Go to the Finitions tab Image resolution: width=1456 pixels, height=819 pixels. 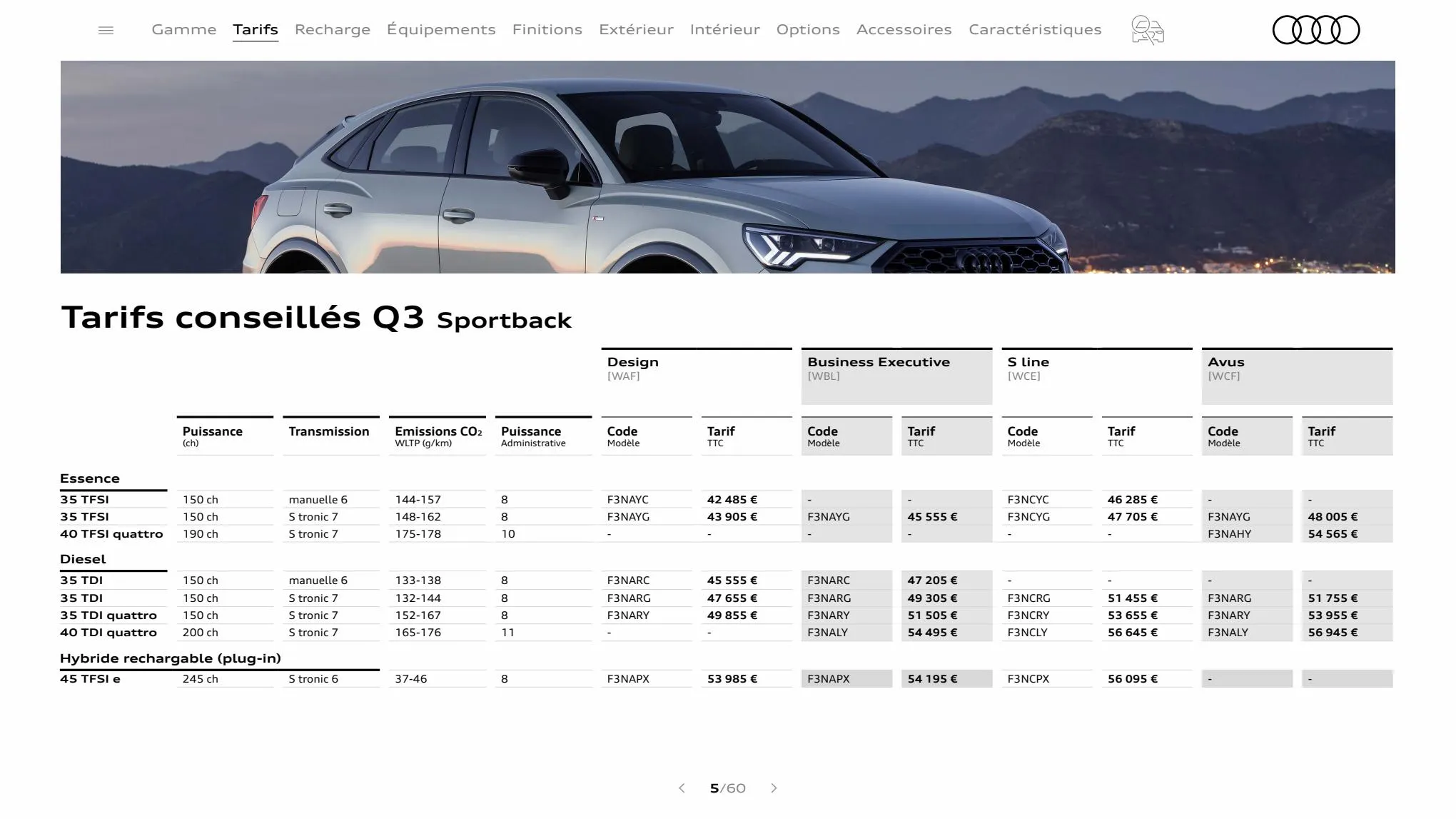[547, 29]
